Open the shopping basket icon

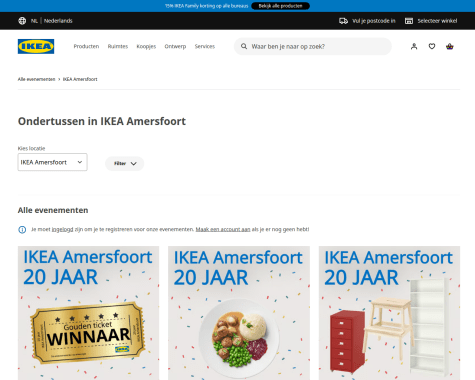[x=450, y=46]
